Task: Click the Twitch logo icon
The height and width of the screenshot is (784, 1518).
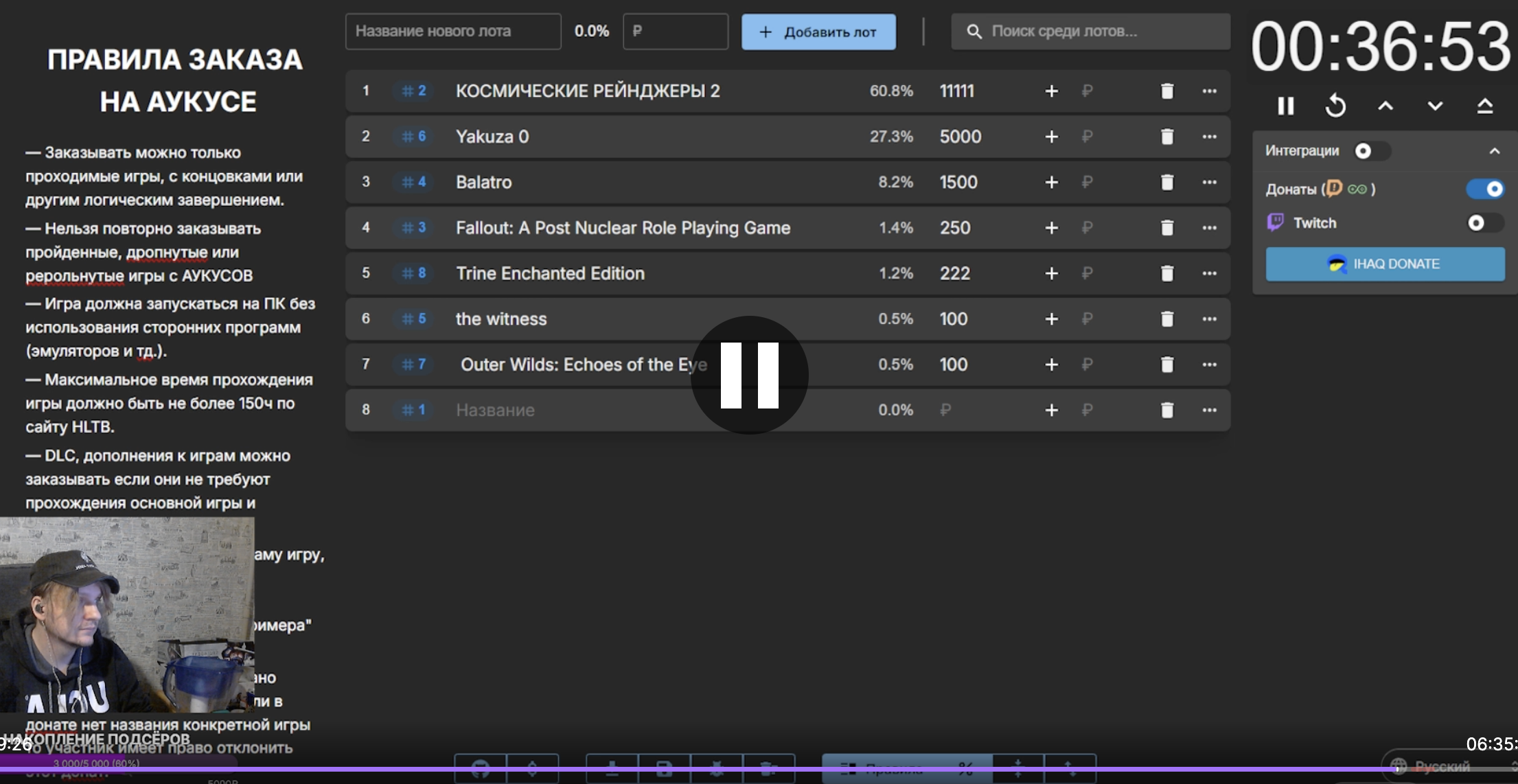Action: point(1275,222)
